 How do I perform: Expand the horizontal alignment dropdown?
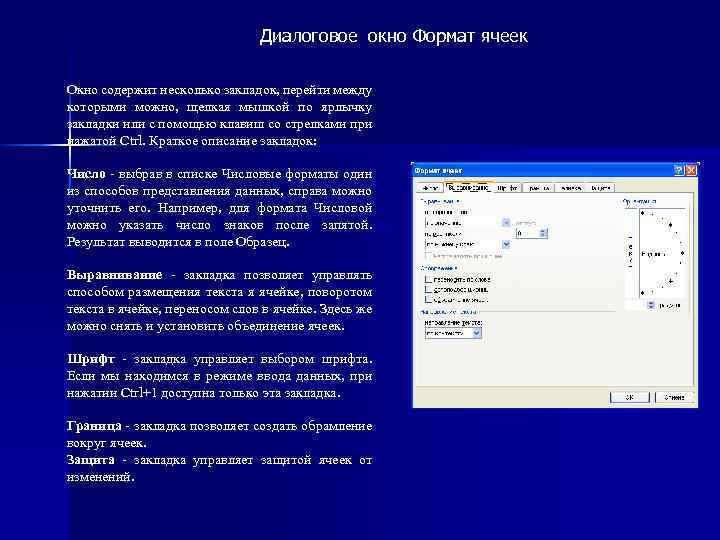click(x=506, y=223)
